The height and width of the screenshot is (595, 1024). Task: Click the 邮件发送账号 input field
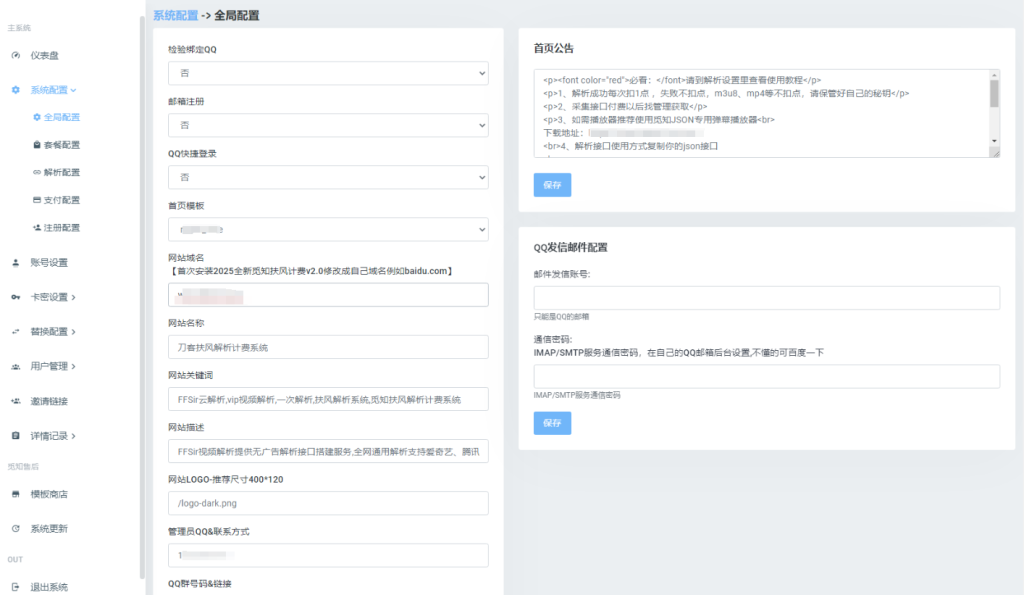(764, 298)
